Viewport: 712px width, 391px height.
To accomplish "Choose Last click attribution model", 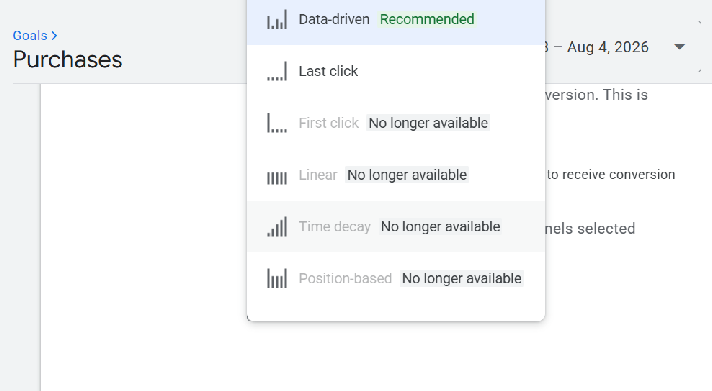I will coord(396,71).
